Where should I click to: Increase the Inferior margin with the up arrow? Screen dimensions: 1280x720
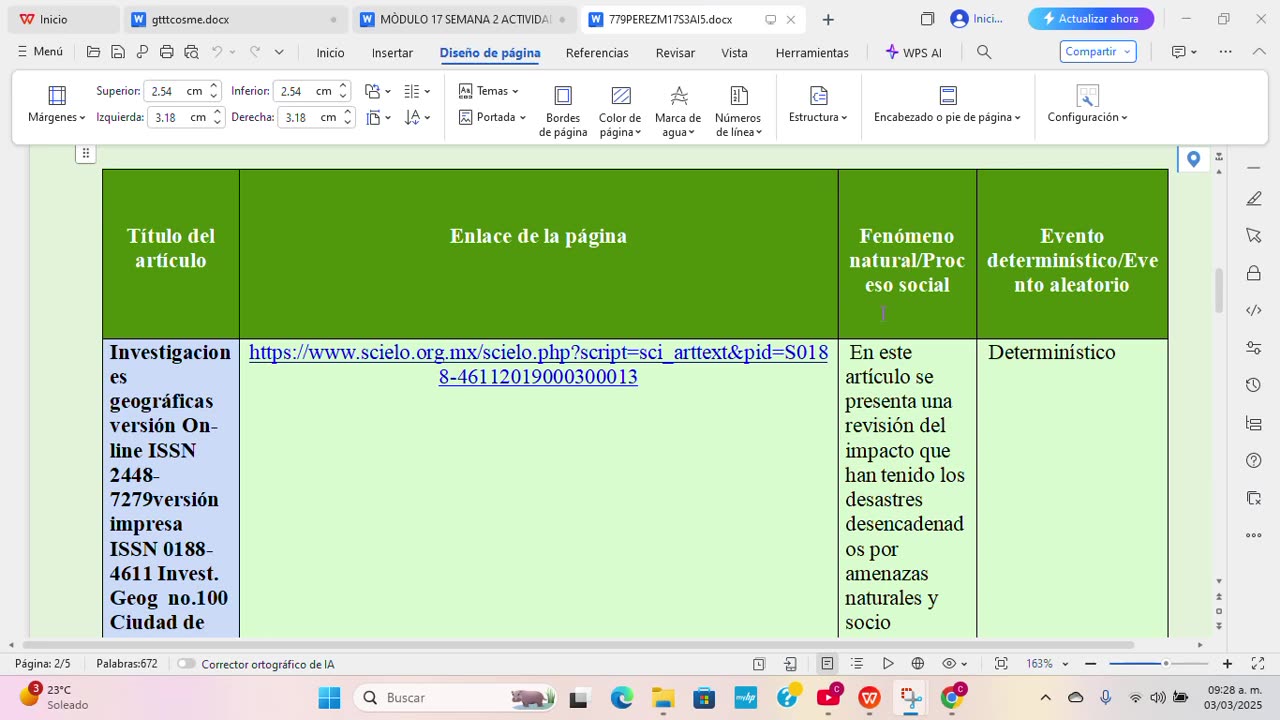point(343,86)
